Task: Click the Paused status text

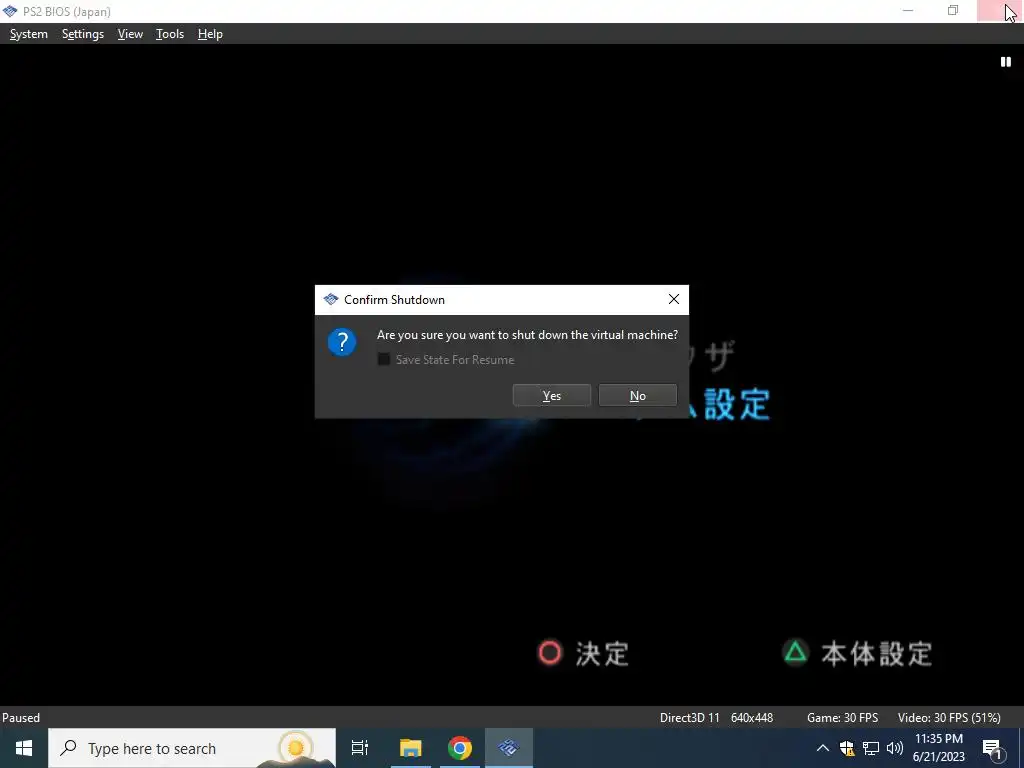Action: 21,718
